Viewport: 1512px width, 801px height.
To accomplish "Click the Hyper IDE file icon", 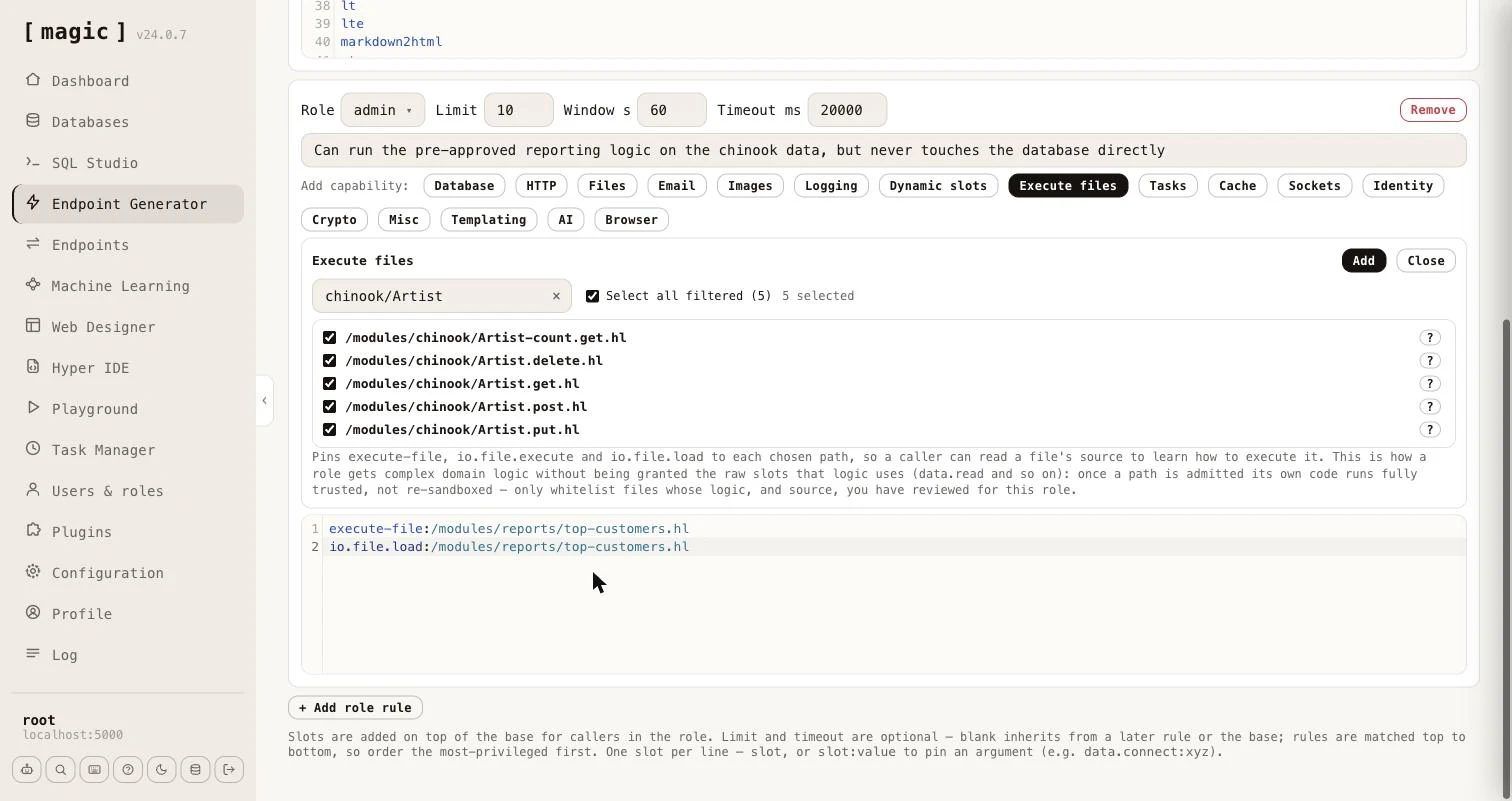I will point(33,367).
